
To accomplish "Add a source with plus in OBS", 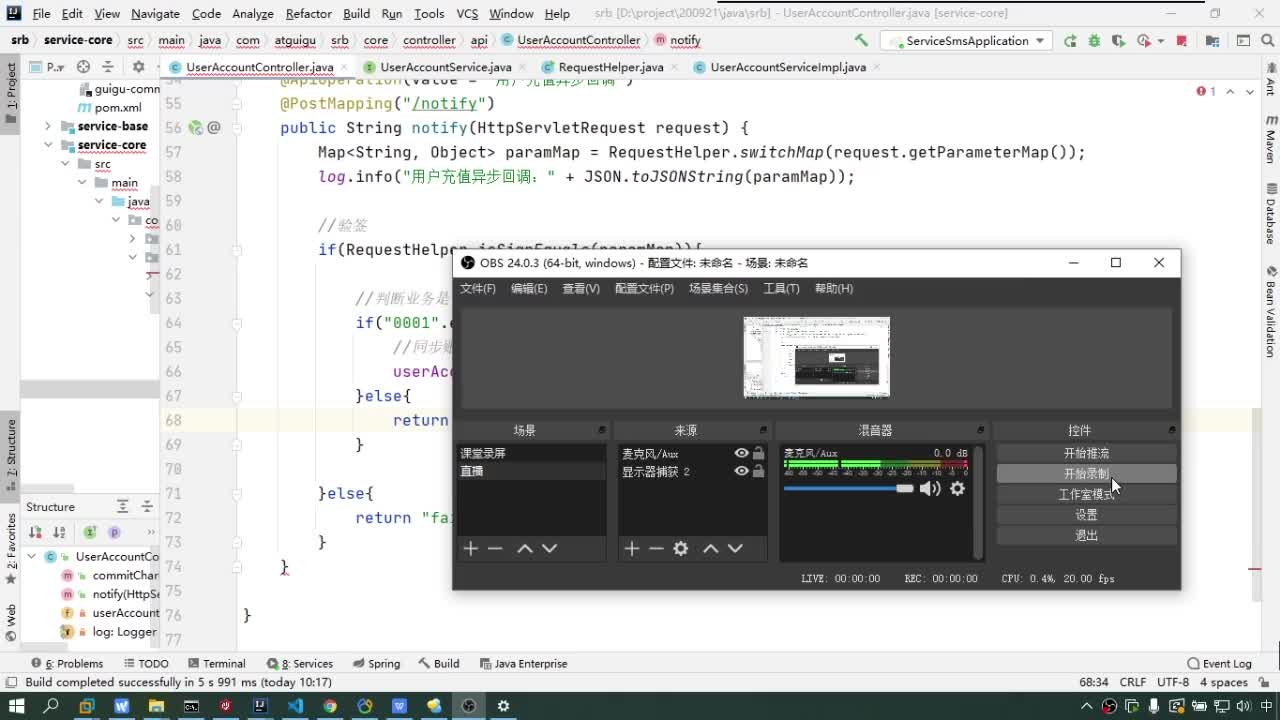I will (631, 548).
